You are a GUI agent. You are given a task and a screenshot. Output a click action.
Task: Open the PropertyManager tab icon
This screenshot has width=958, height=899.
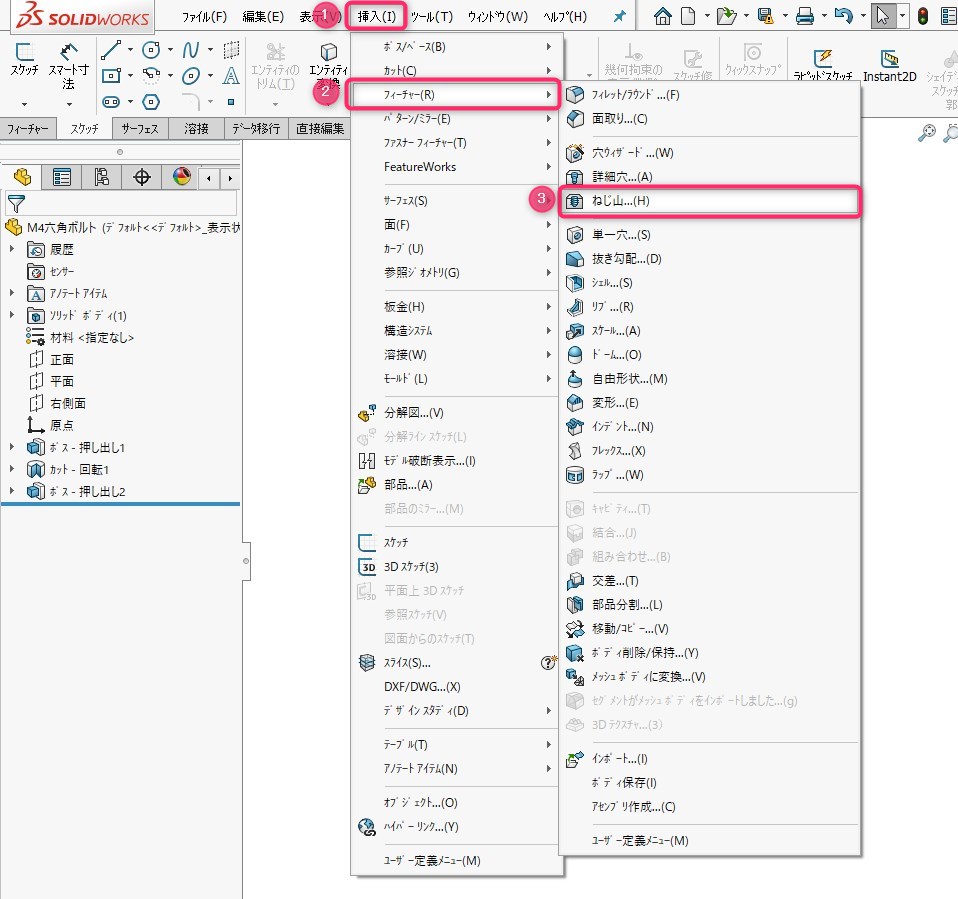pyautogui.click(x=62, y=177)
